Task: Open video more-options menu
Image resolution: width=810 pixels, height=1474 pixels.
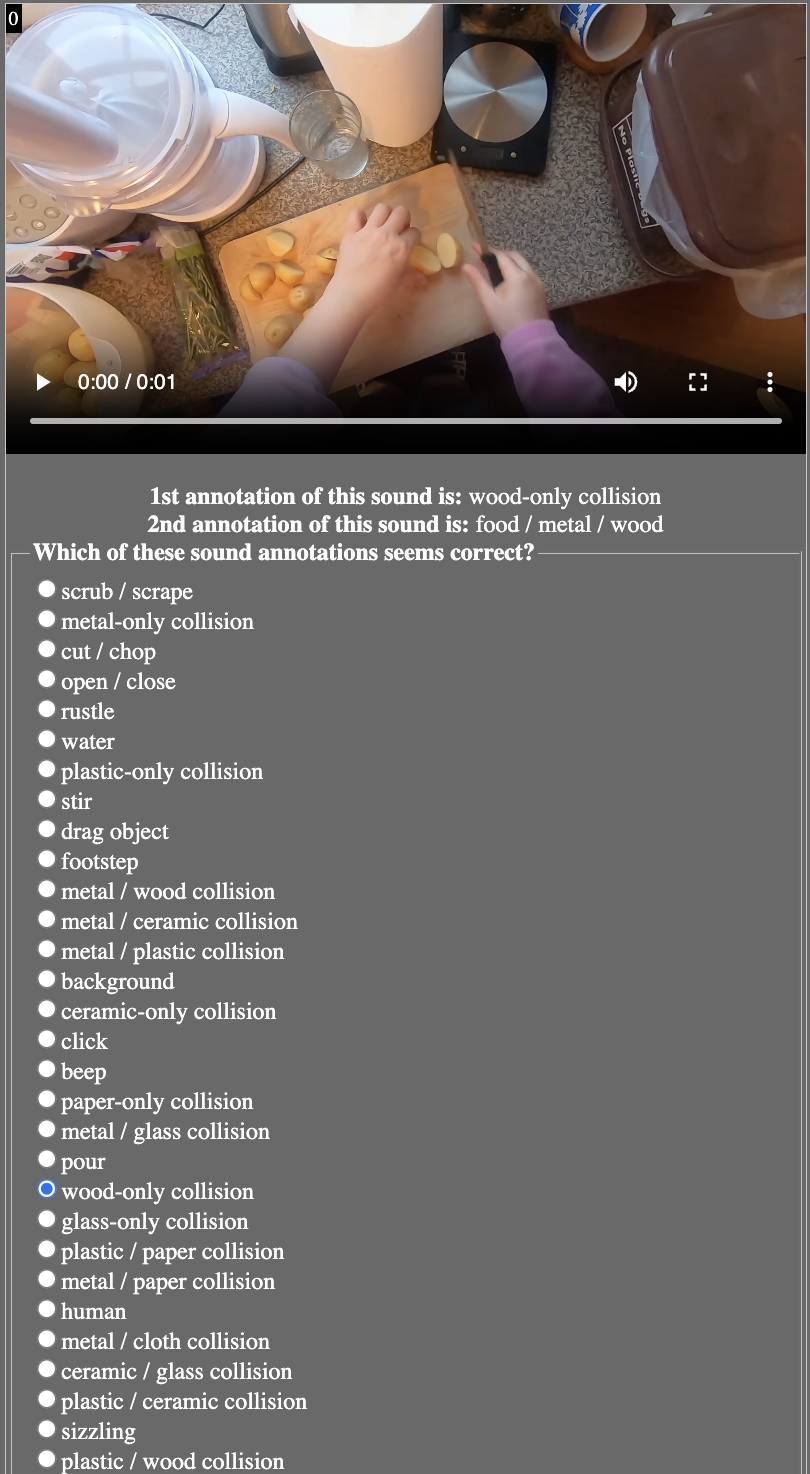Action: 770,382
